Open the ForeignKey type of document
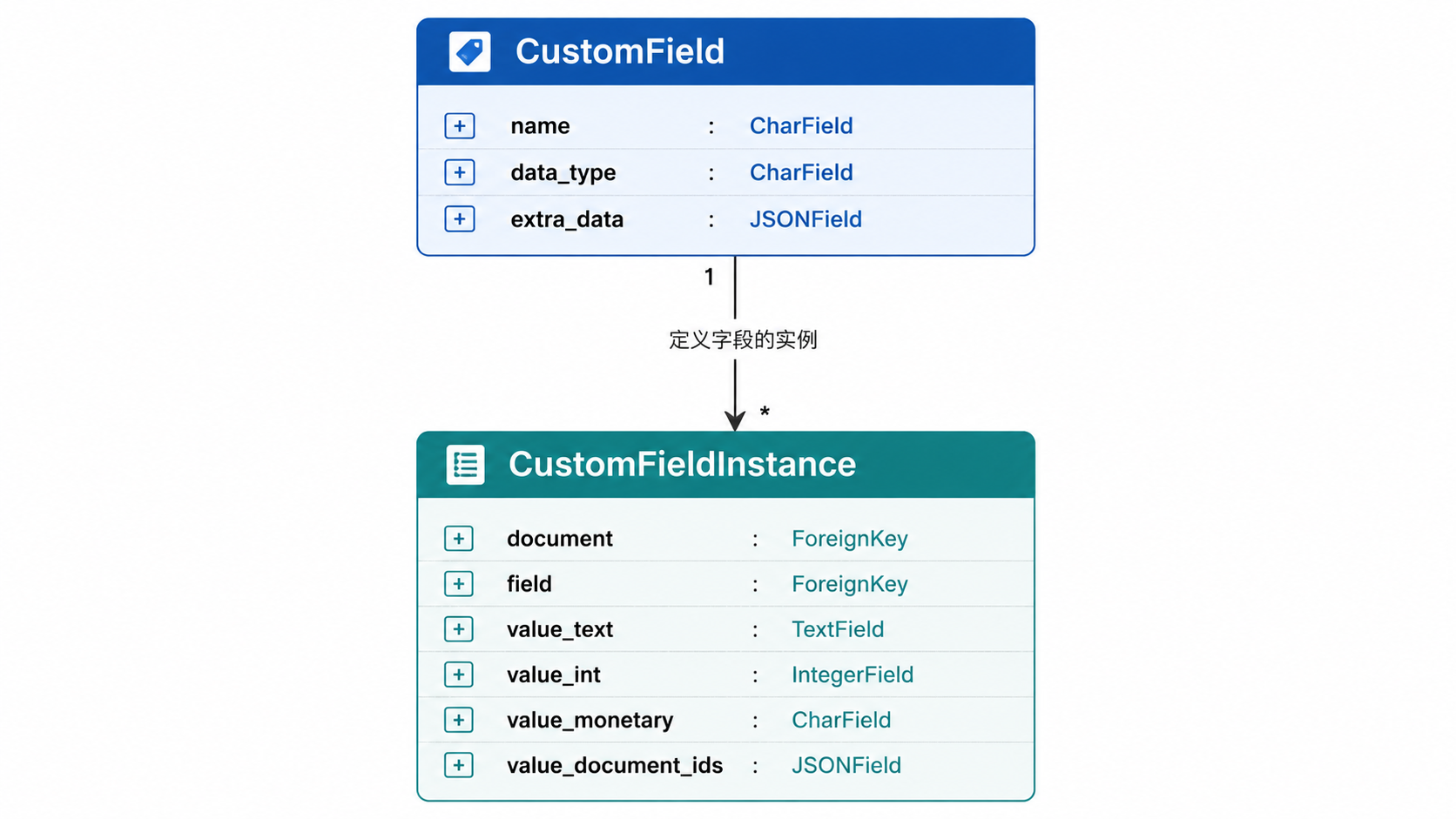 pos(850,539)
